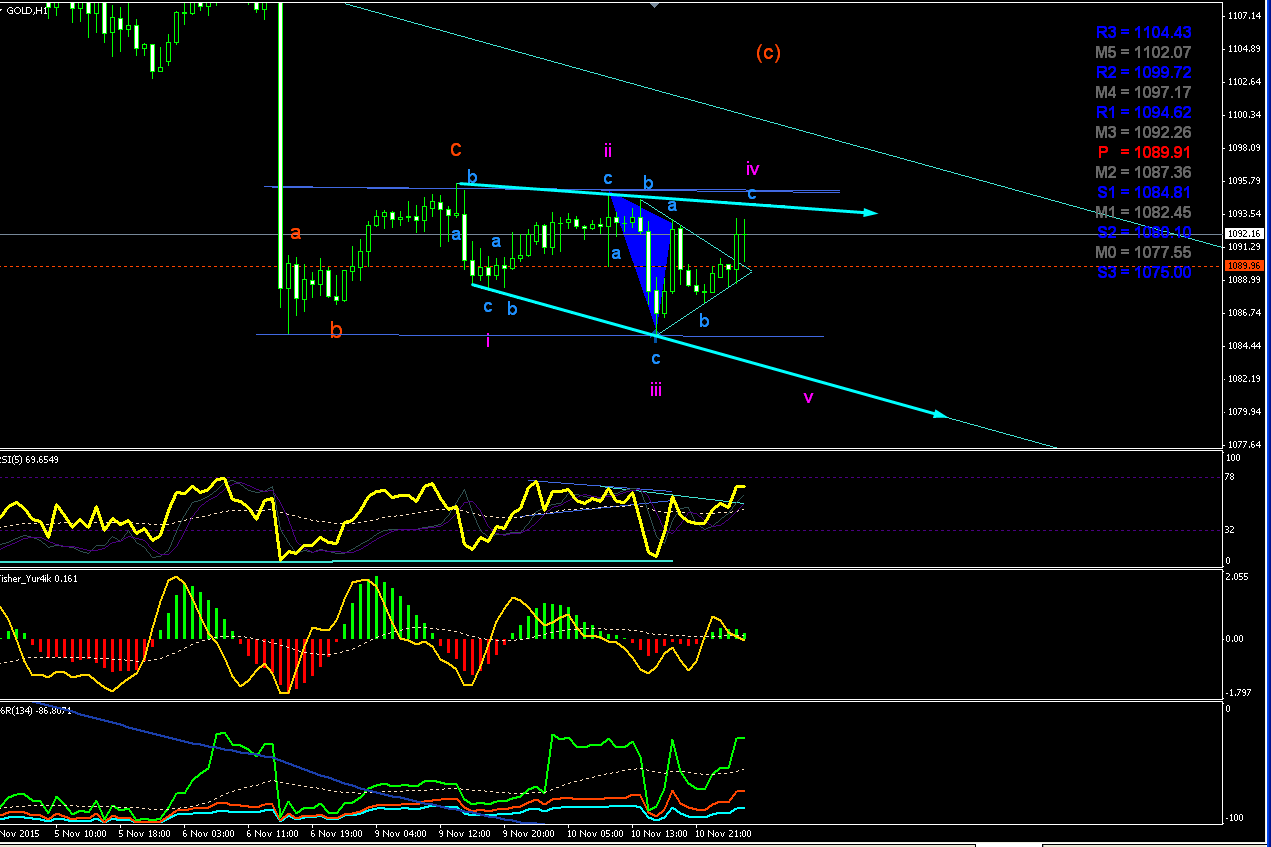Click the lower cyan trend arrow's arrowhead
This screenshot has height=847, width=1271.
click(939, 413)
